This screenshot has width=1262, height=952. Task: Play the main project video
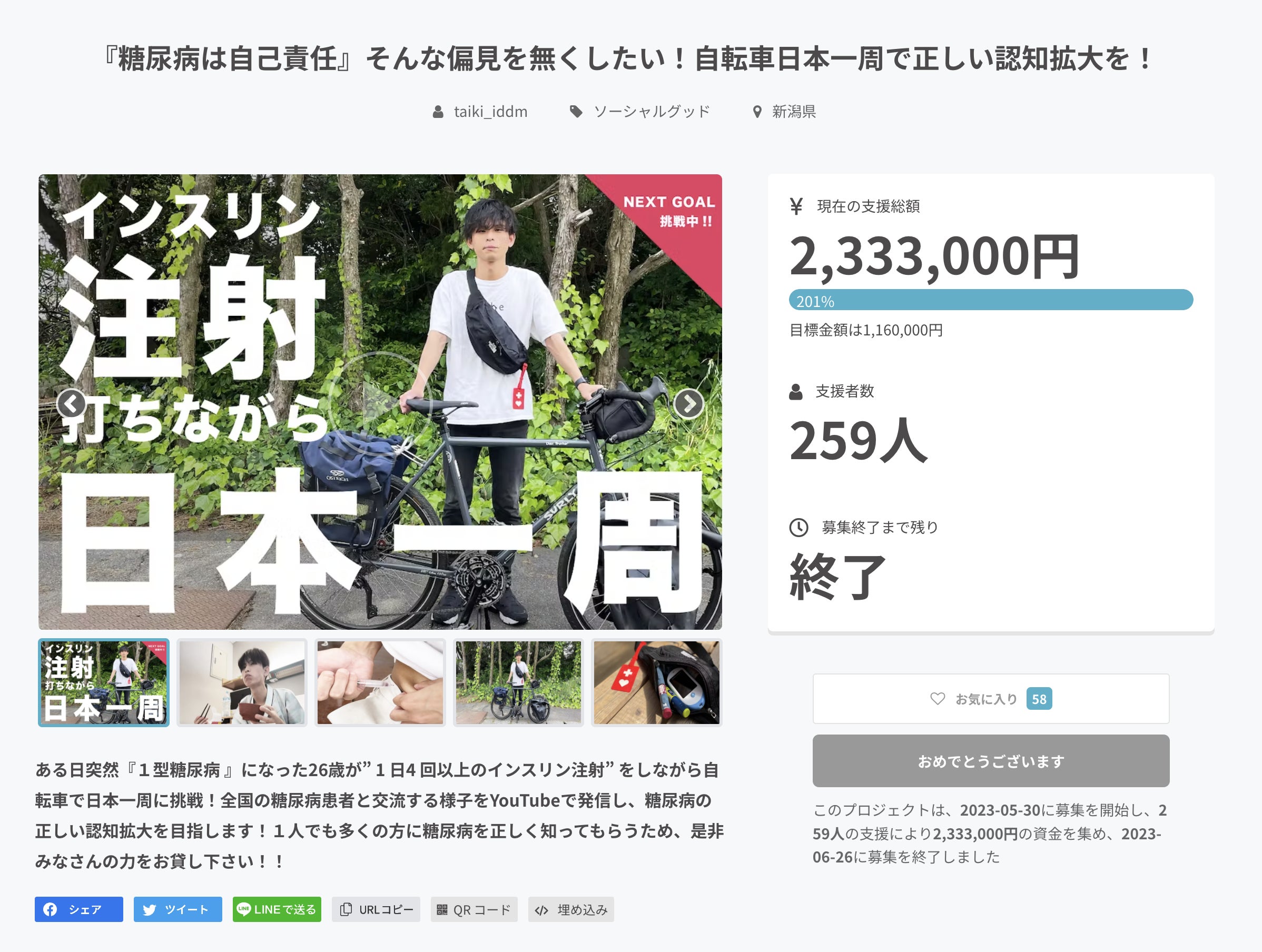380,403
